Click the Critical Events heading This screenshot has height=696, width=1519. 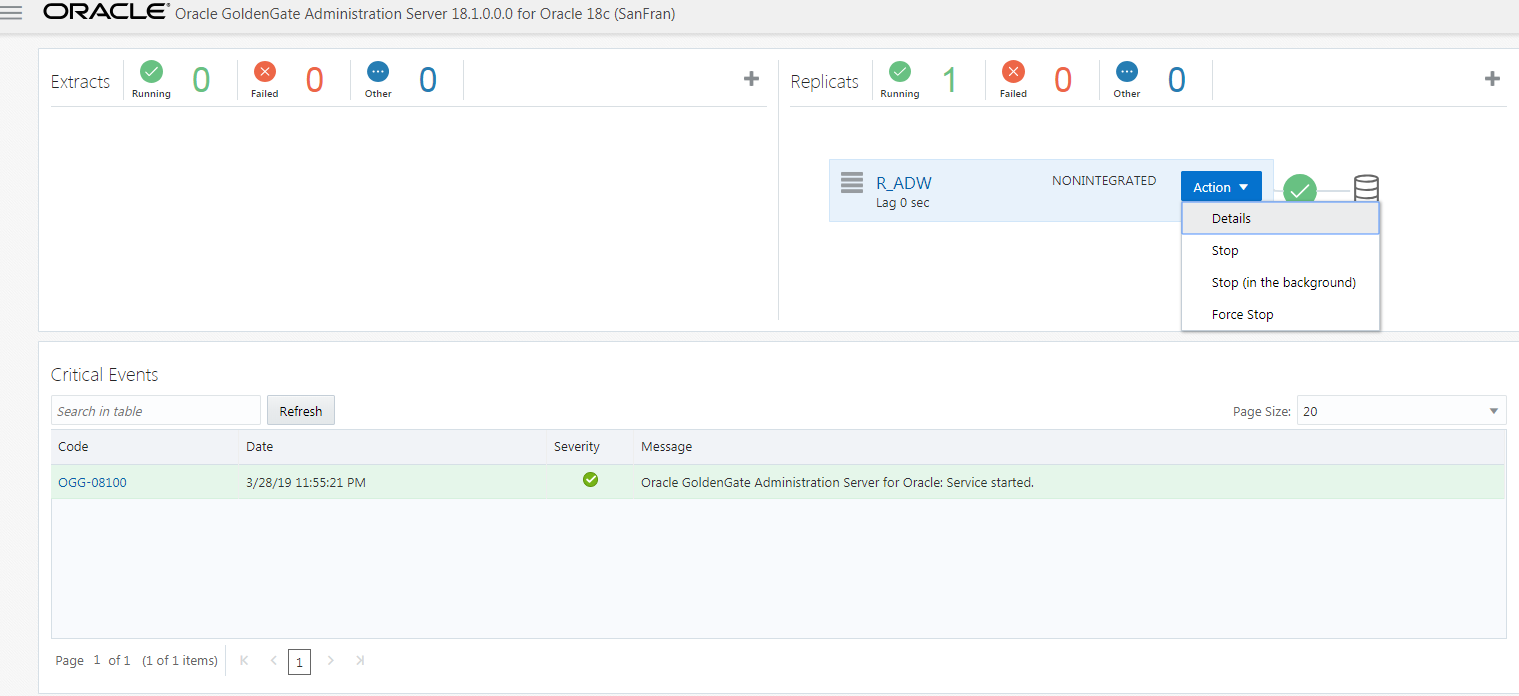[x=104, y=375]
